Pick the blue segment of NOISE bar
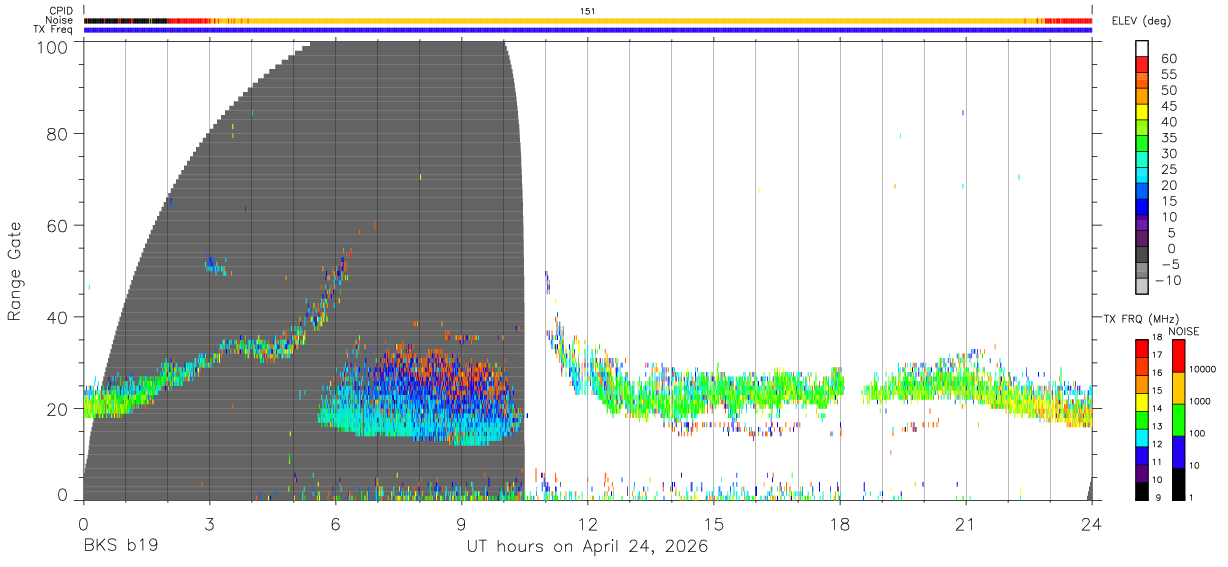This screenshot has width=1228, height=567. click(x=1178, y=451)
